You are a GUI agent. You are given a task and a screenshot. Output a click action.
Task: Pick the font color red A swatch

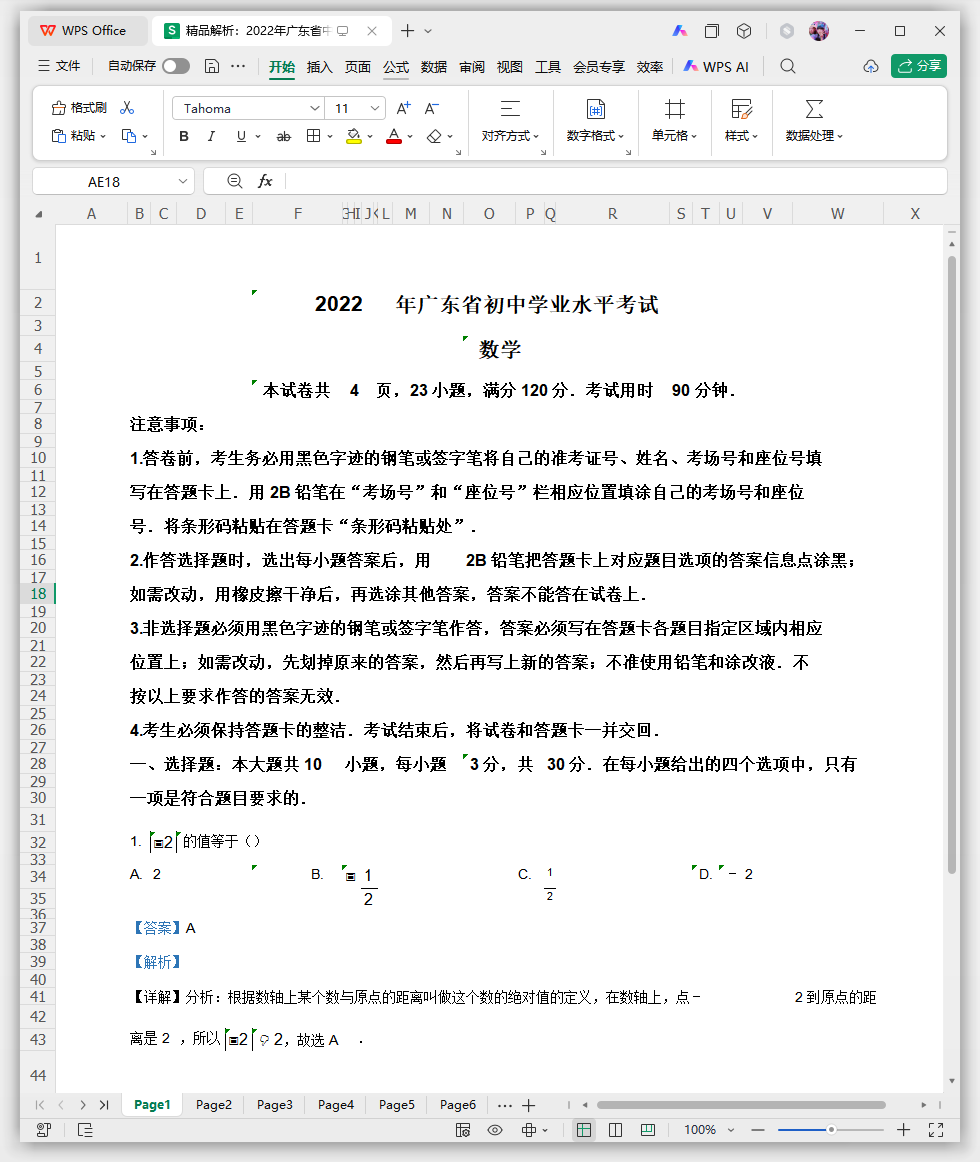coord(394,136)
